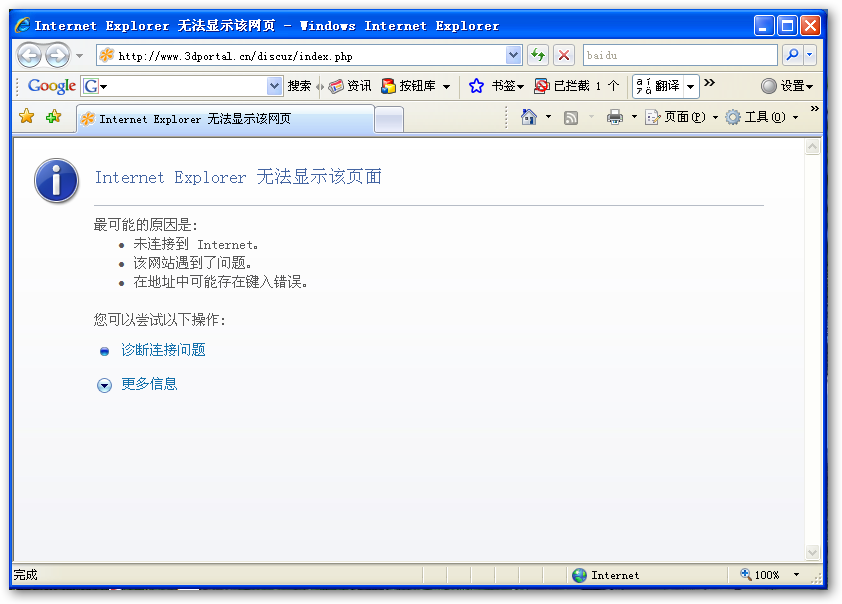
Task: Click the 完成 status bar text
Action: 25,575
